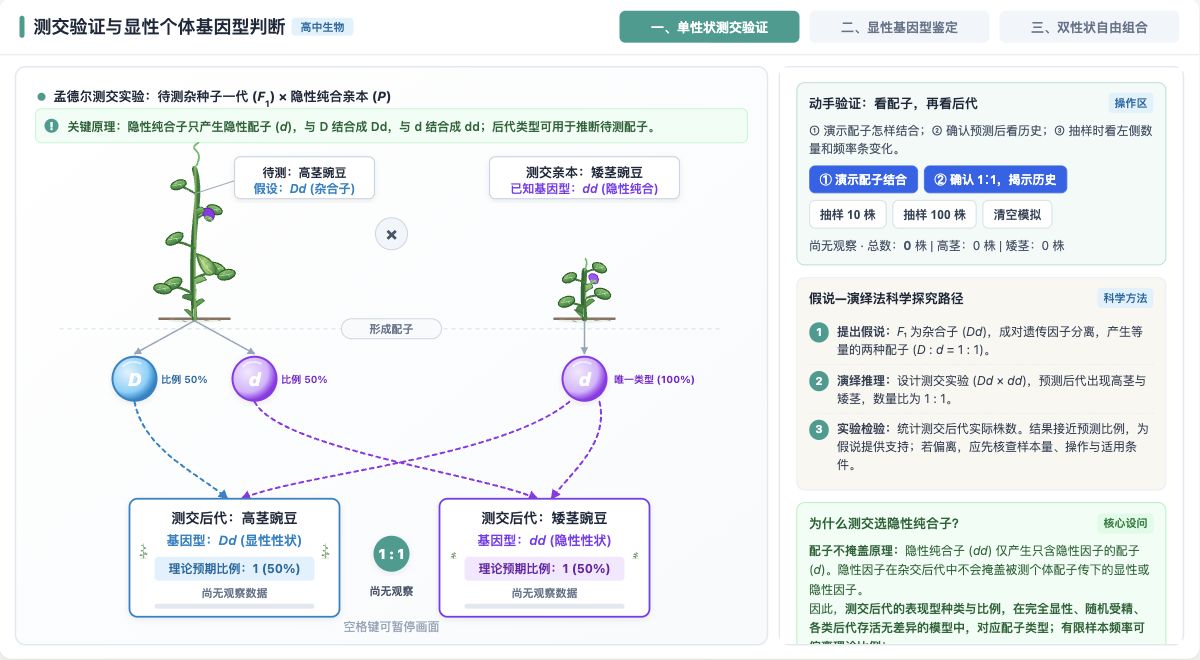The height and width of the screenshot is (660, 1200).
Task: Click text 基因型：dd (隐性性状)
Action: pyautogui.click(x=544, y=540)
